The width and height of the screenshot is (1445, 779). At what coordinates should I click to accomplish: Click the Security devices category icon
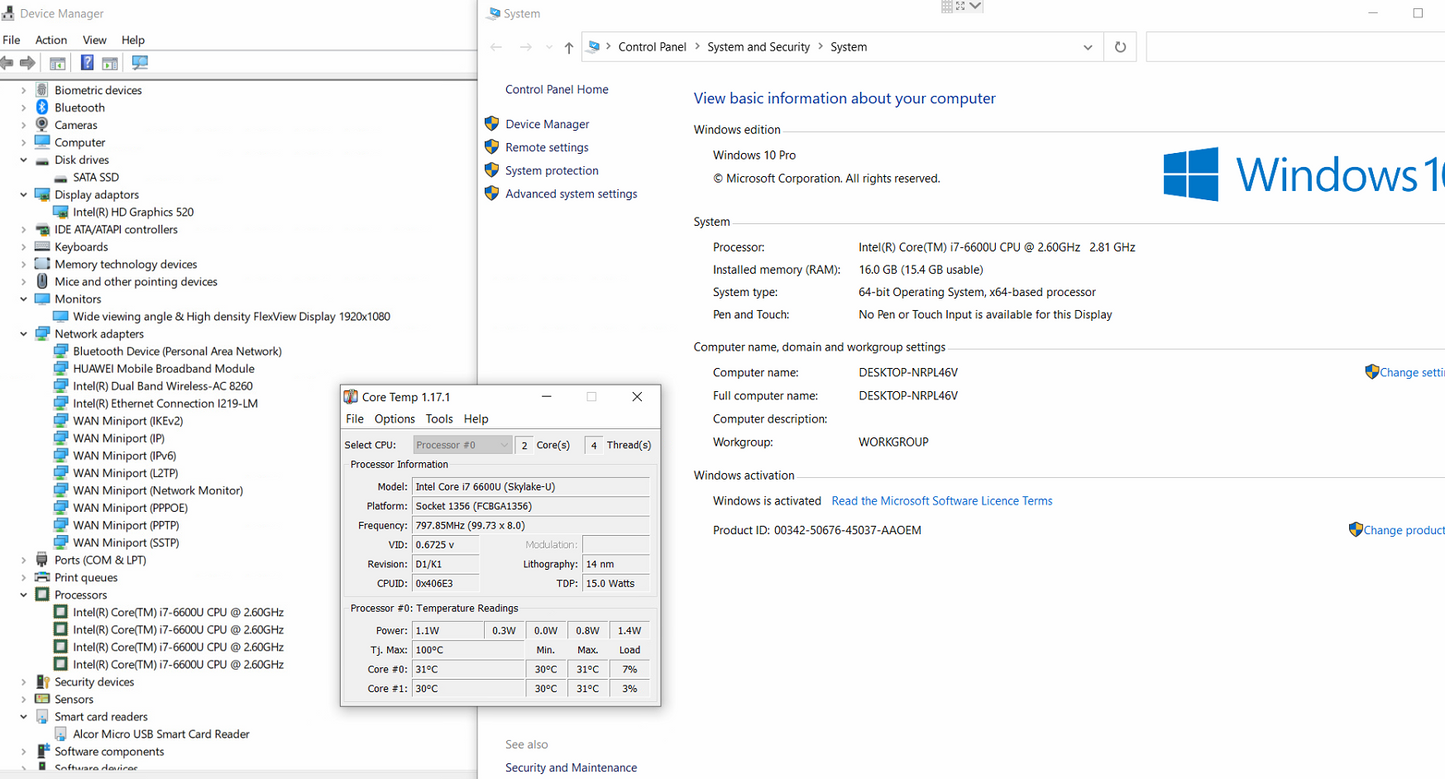tap(42, 682)
